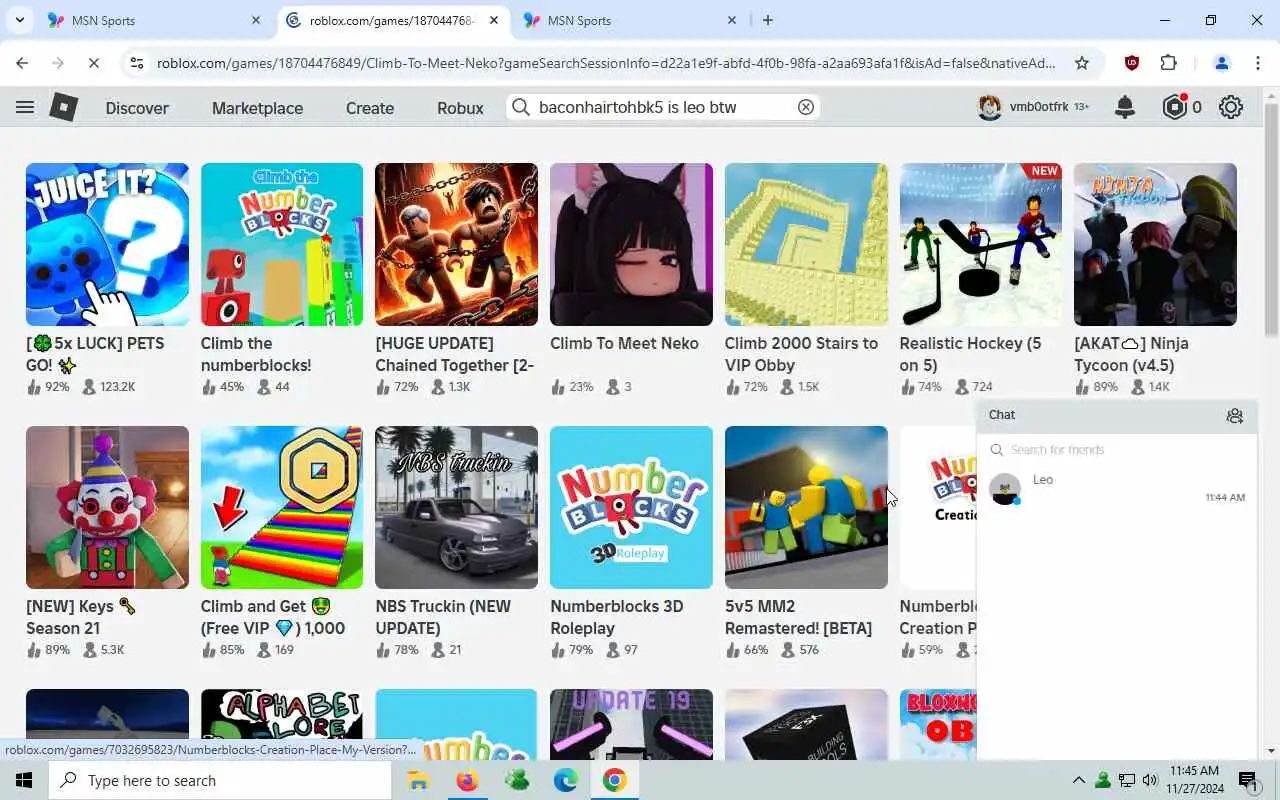Viewport: 1280px width, 800px height.
Task: Click the search magnifier icon in Roblox
Action: pyautogui.click(x=520, y=107)
